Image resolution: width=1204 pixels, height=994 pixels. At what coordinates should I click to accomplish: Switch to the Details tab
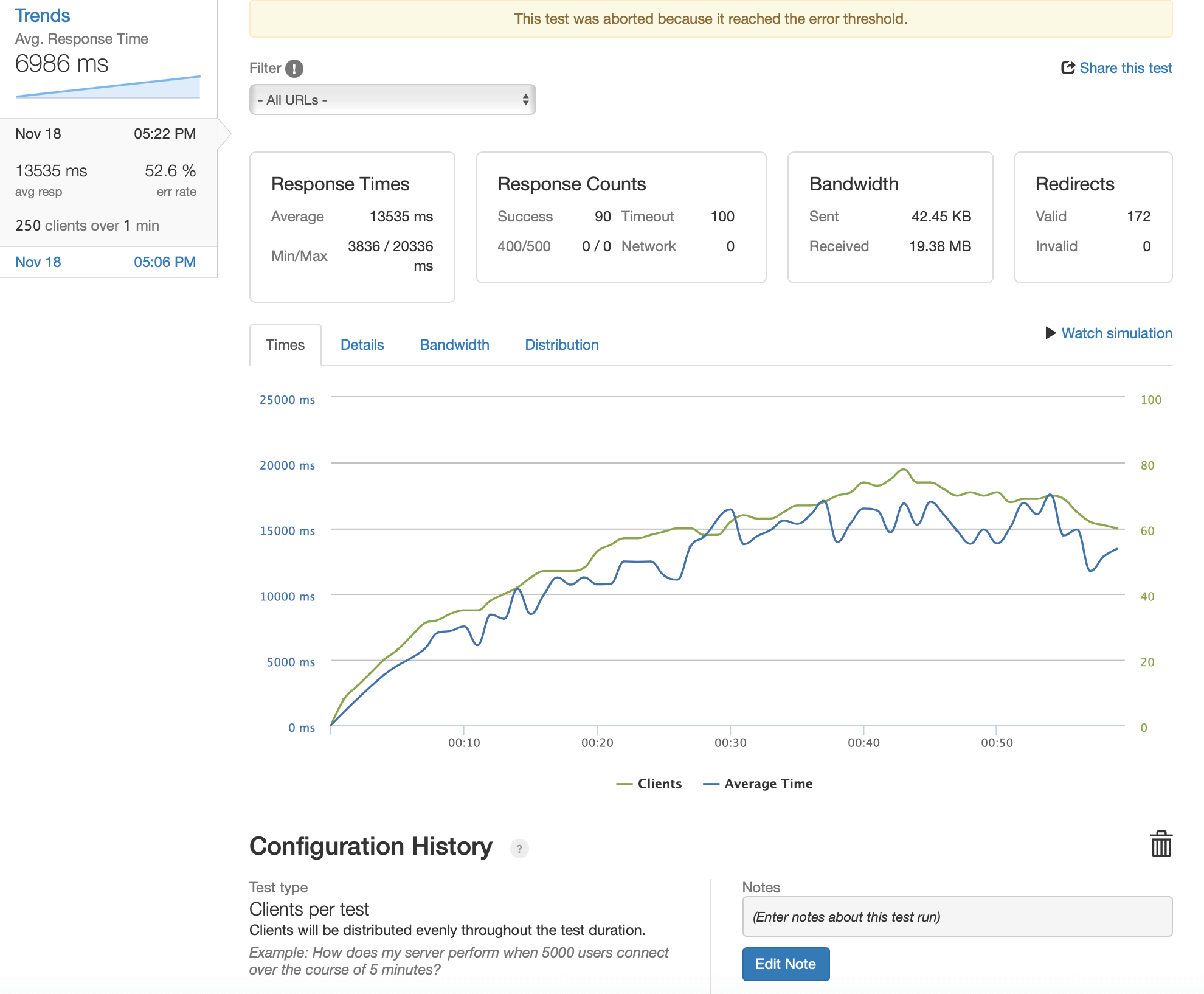pyautogui.click(x=362, y=345)
